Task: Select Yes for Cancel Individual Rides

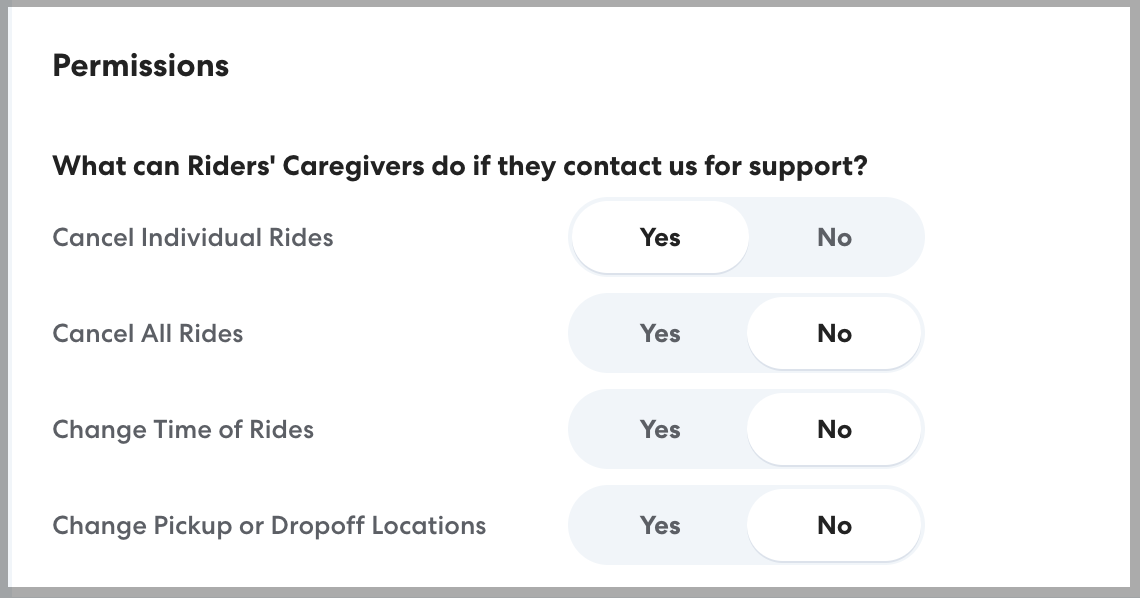Action: pos(660,237)
